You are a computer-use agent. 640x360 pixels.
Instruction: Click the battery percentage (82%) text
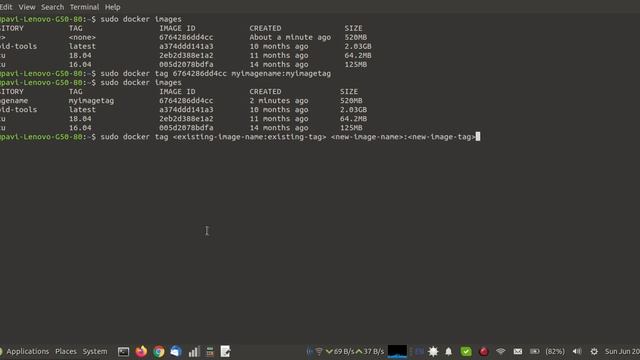tap(555, 351)
